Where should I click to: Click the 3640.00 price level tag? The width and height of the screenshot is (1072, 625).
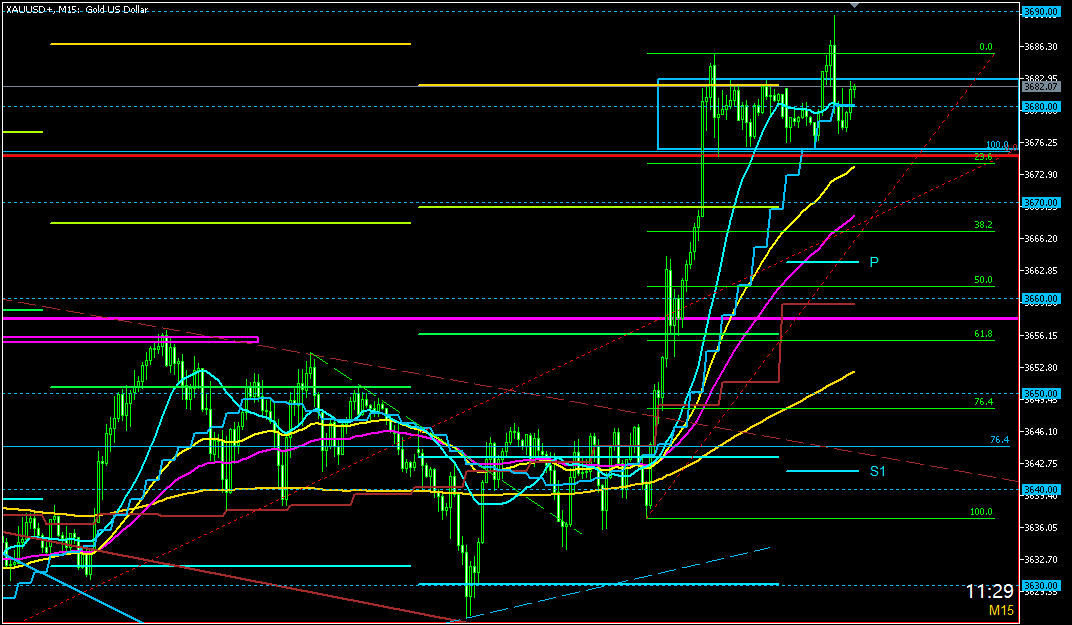click(1041, 489)
